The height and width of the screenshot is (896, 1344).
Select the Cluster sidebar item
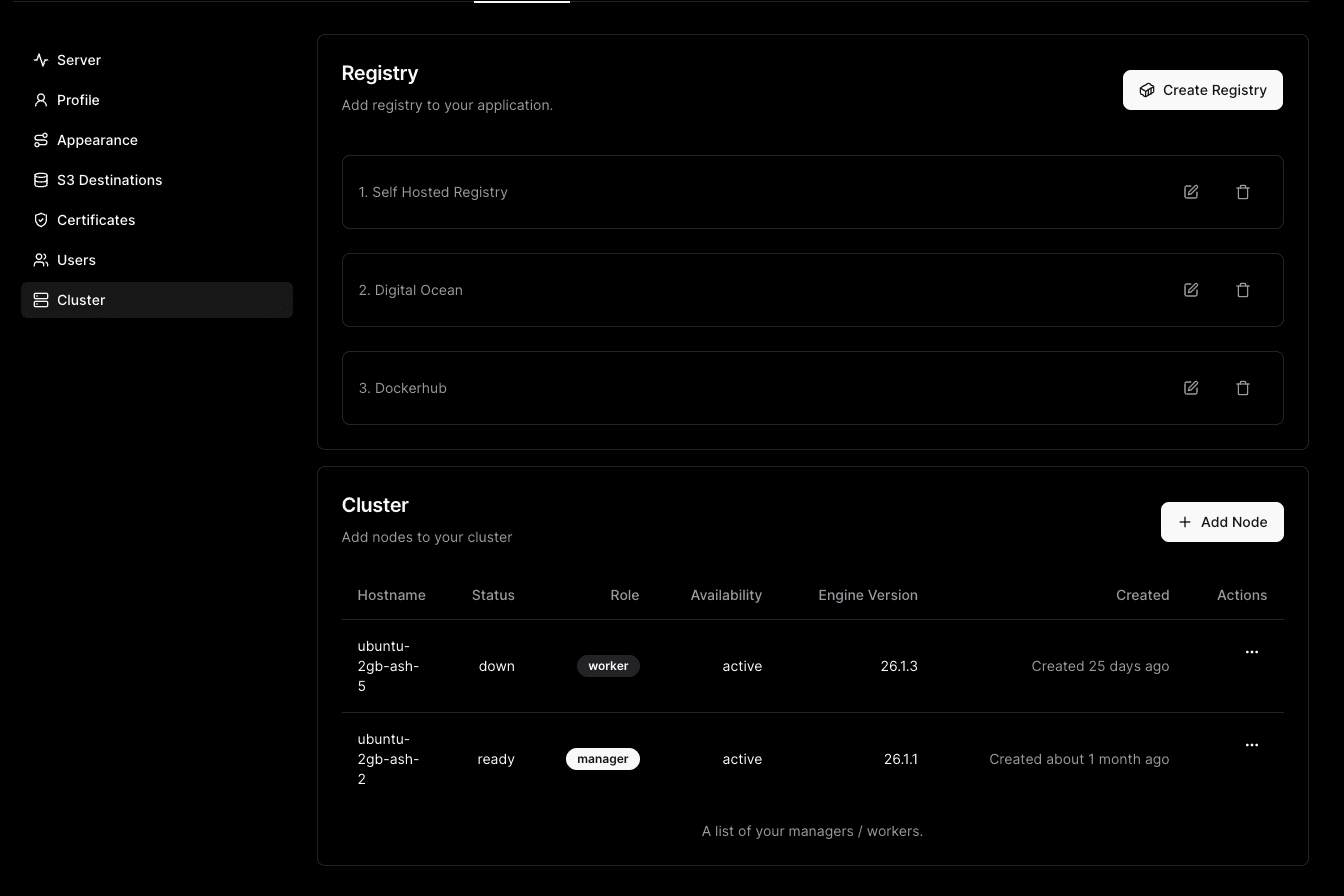tap(157, 300)
